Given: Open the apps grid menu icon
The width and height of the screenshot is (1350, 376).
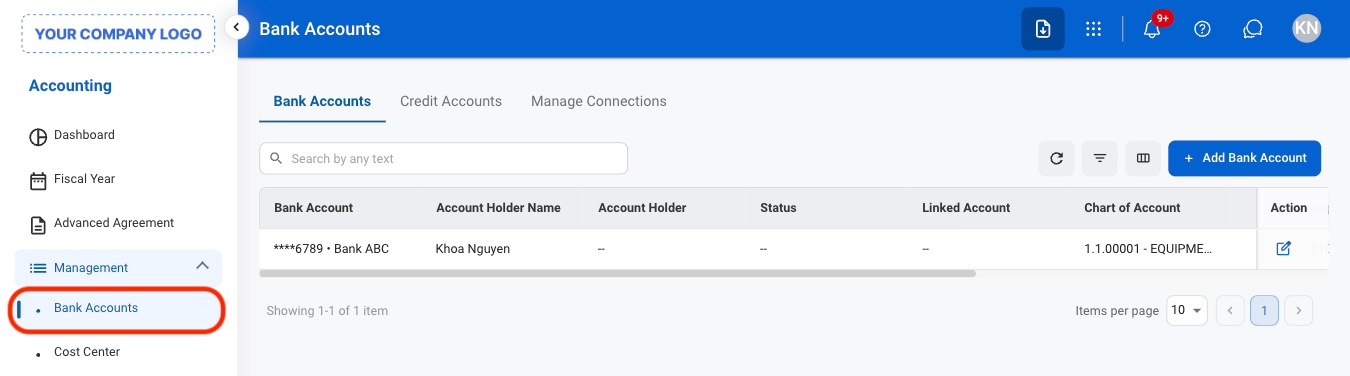Looking at the screenshot, I should [1094, 29].
